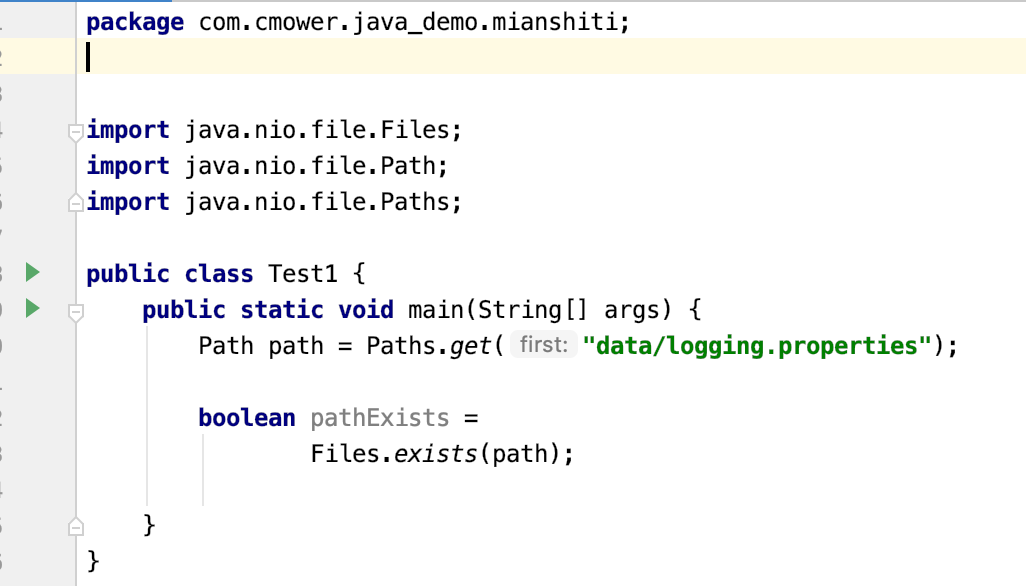Click the java.nio.file.Paths import
This screenshot has height=586, width=1026.
click(317, 201)
